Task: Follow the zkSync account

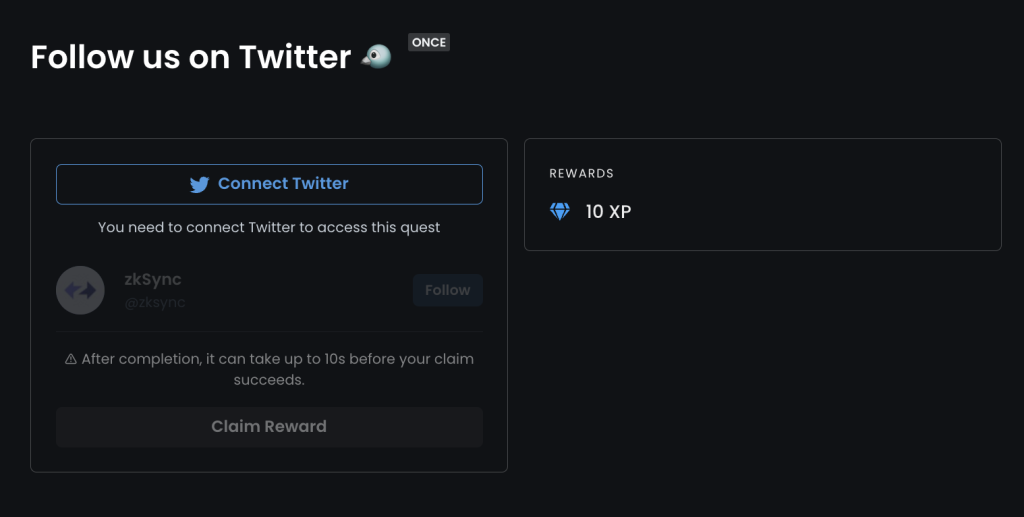Action: click(x=447, y=290)
